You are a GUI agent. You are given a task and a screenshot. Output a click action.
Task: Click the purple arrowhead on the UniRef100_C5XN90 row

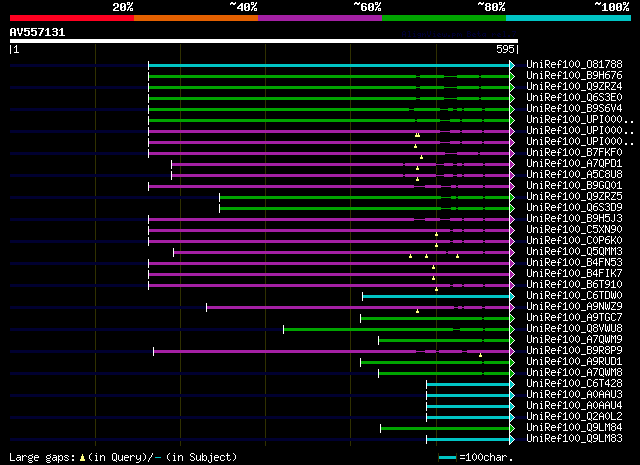tap(512, 231)
